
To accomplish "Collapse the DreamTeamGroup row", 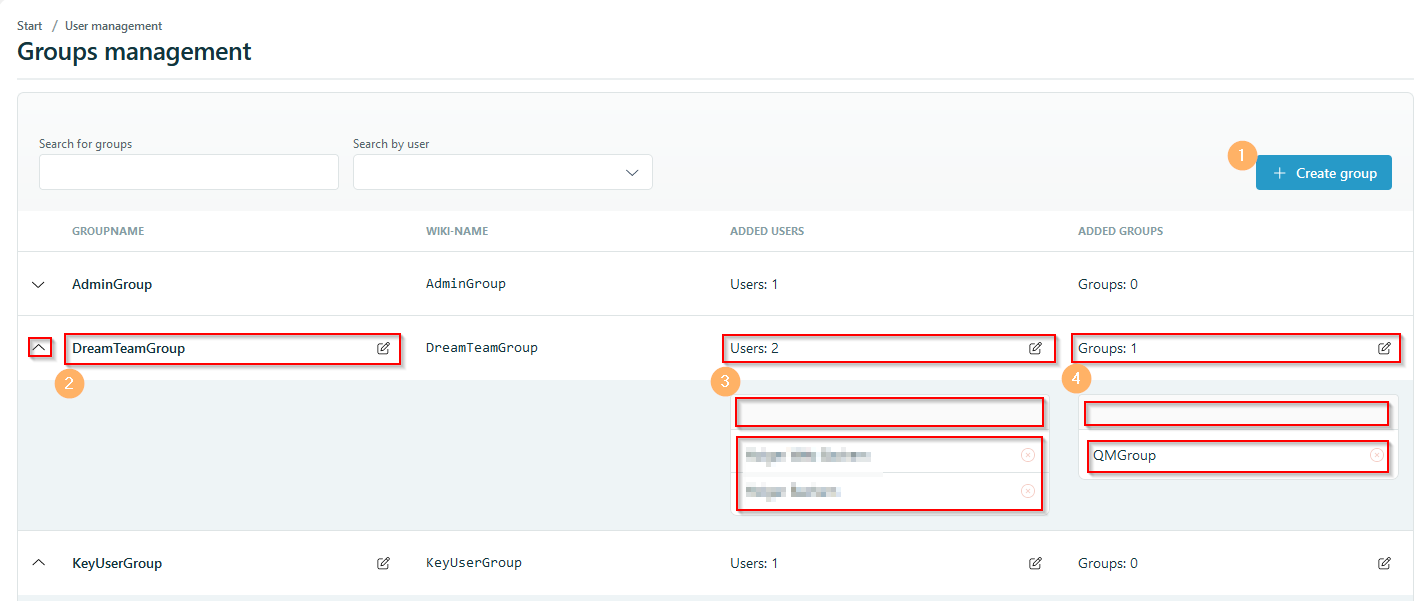I will pyautogui.click(x=38, y=347).
